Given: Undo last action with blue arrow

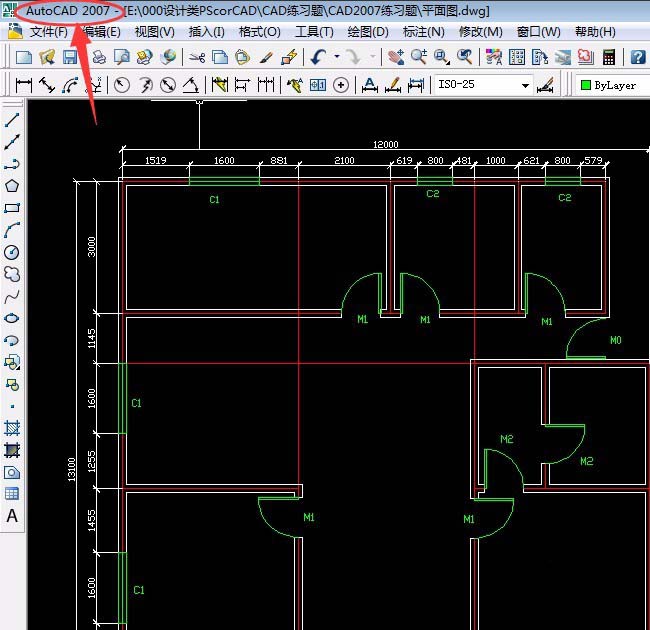Looking at the screenshot, I should (318, 57).
